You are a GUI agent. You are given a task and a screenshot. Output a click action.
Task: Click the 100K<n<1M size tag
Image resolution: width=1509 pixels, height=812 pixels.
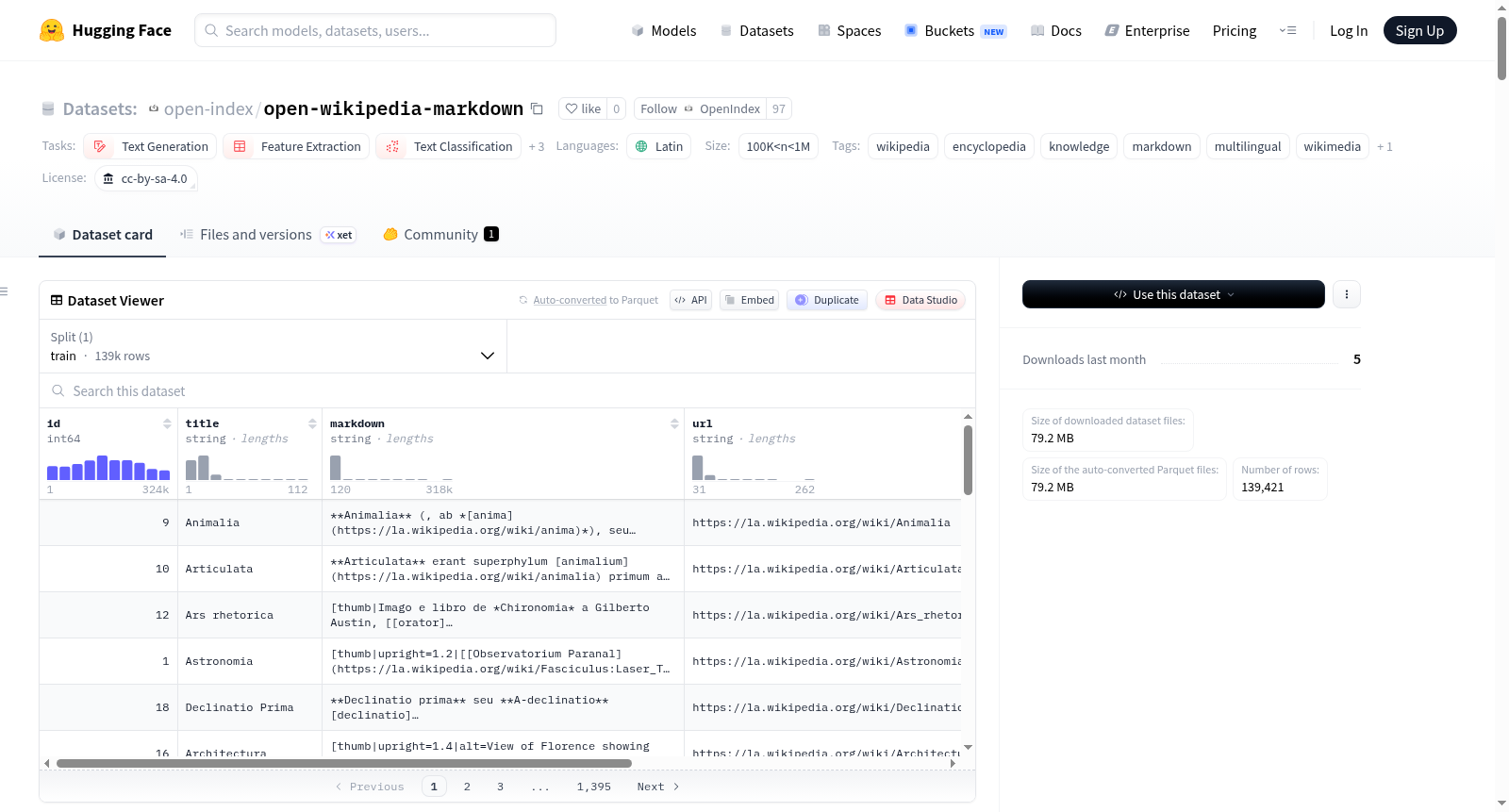[x=778, y=146]
